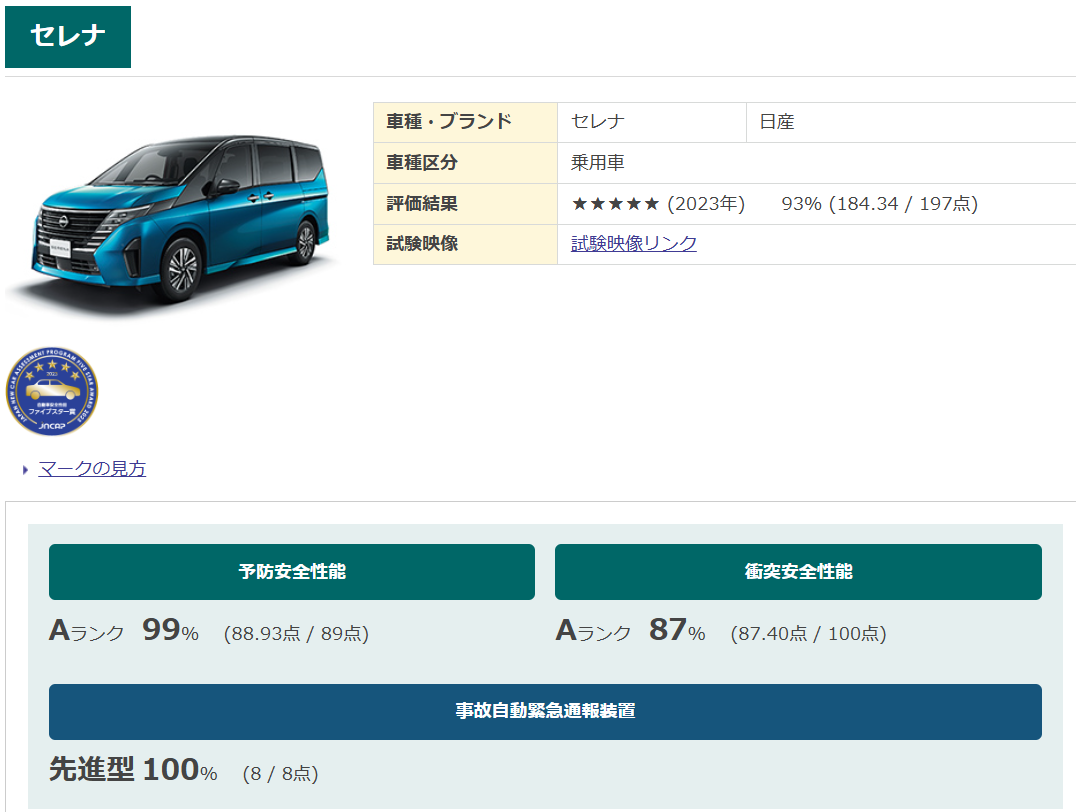Open the マークの見方 link

click(92, 469)
